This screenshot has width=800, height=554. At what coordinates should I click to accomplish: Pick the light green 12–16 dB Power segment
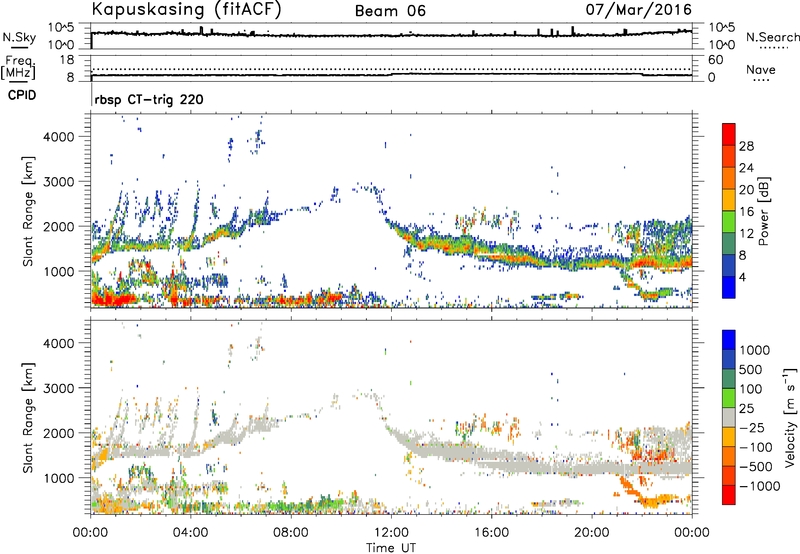coord(729,222)
